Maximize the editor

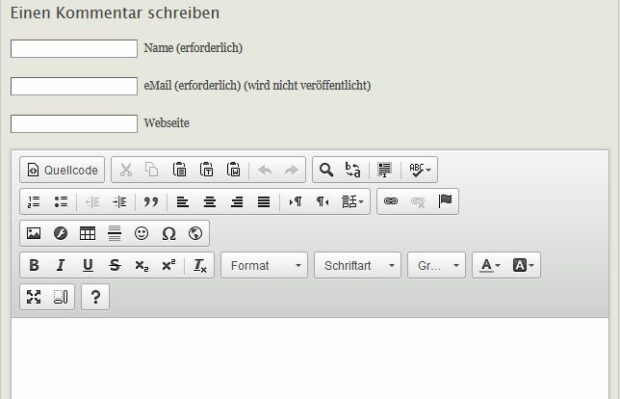[x=34, y=297]
